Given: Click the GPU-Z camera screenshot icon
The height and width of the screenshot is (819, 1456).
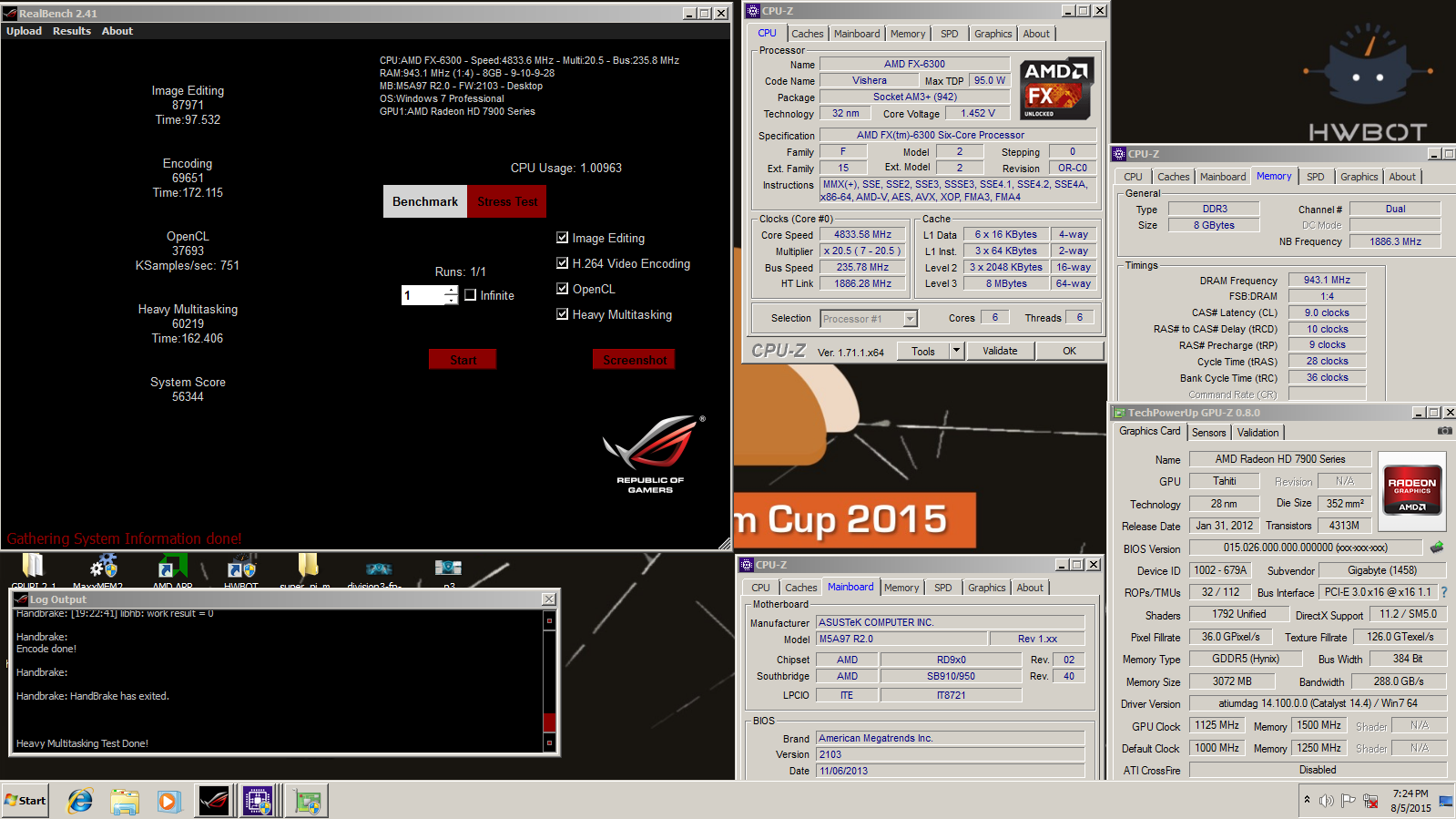Looking at the screenshot, I should 1444,431.
